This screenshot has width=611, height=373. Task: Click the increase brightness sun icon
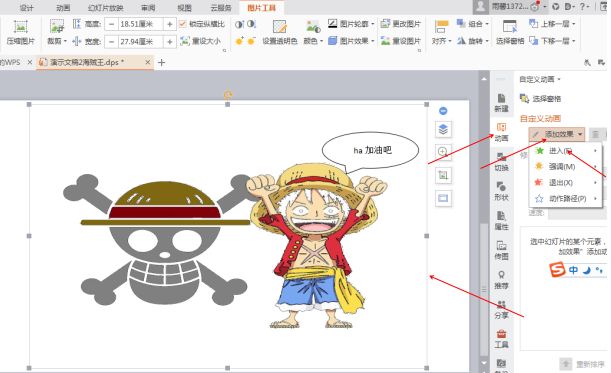tap(239, 41)
